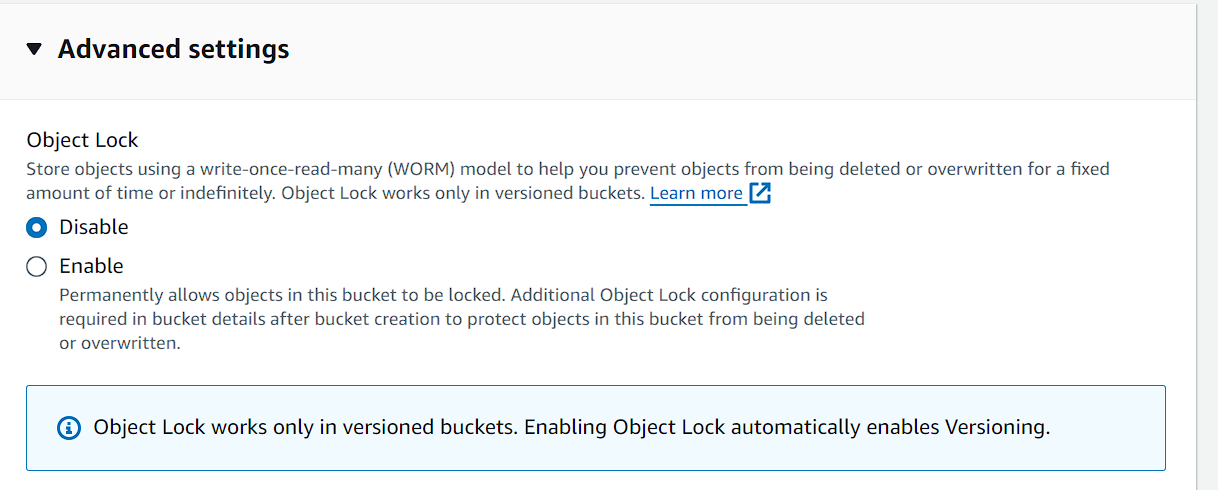Select the Enable radio button
Viewport: 1218px width, 490px height.
37,267
